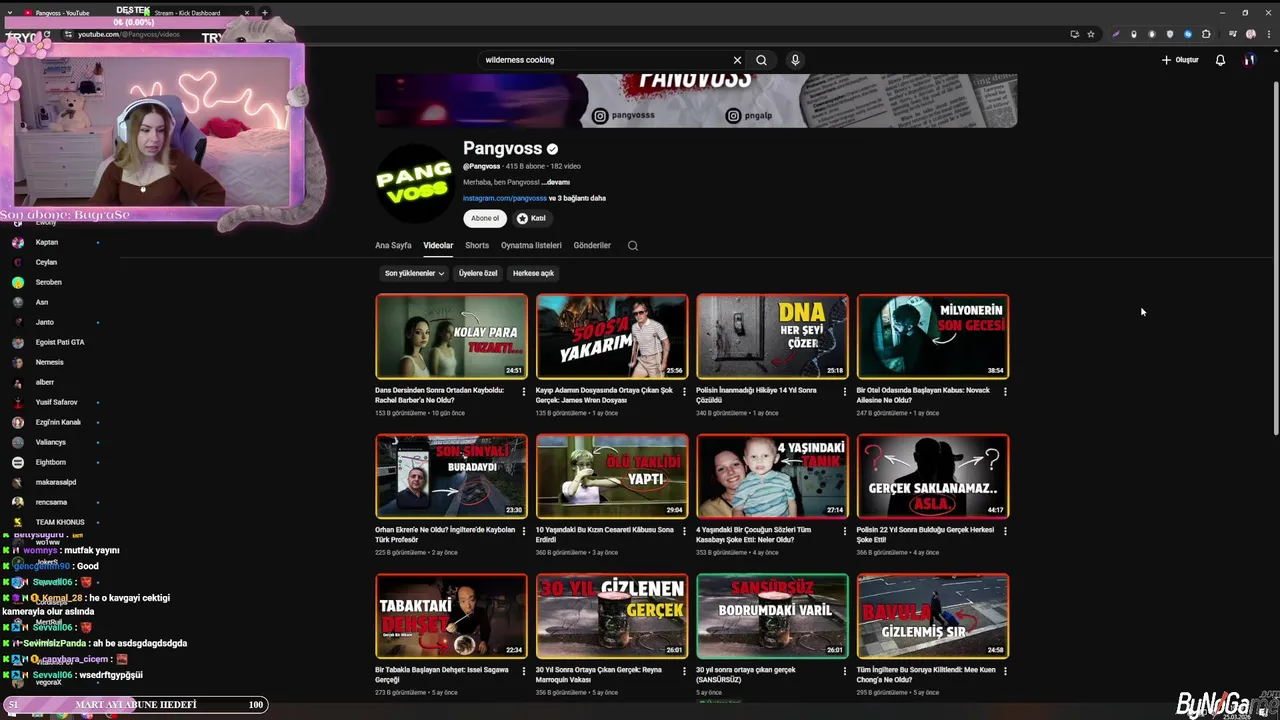Viewport: 1280px width, 720px height.
Task: Click the Oluştur create button
Action: (1180, 60)
